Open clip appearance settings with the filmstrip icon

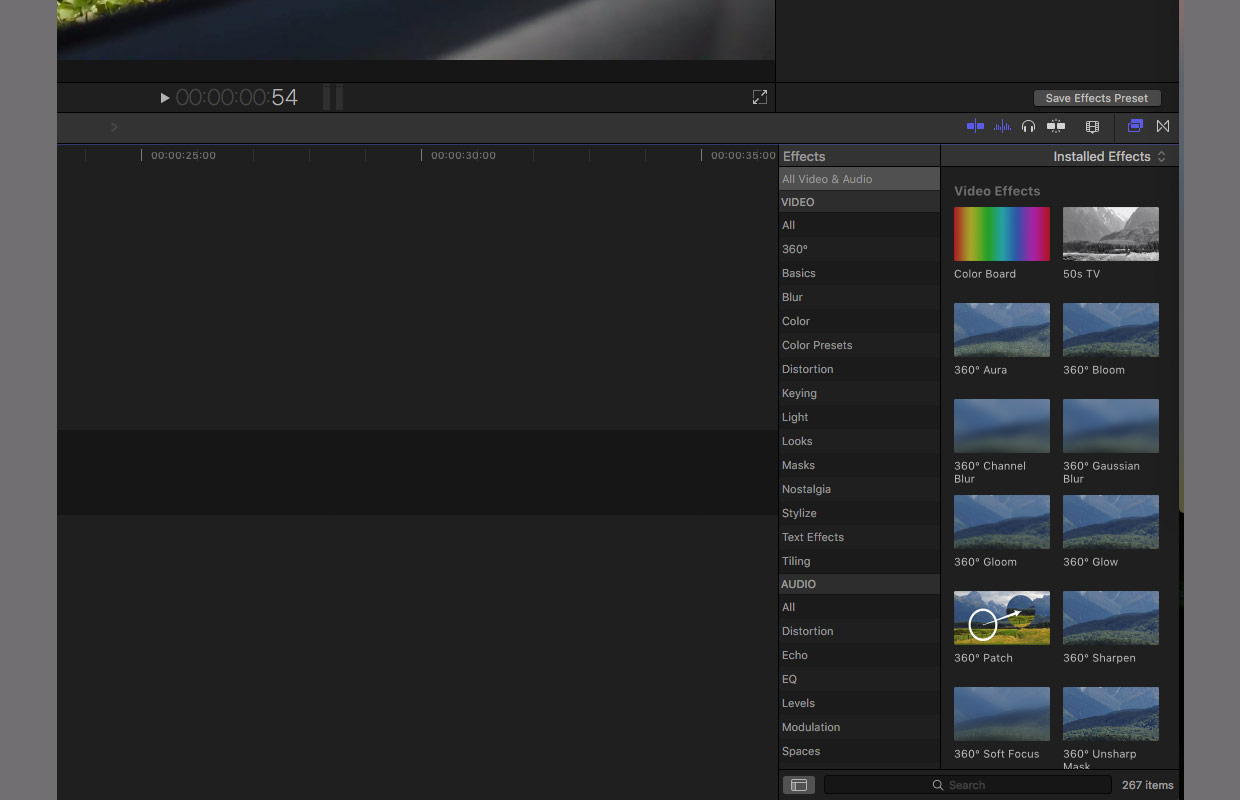[1092, 126]
